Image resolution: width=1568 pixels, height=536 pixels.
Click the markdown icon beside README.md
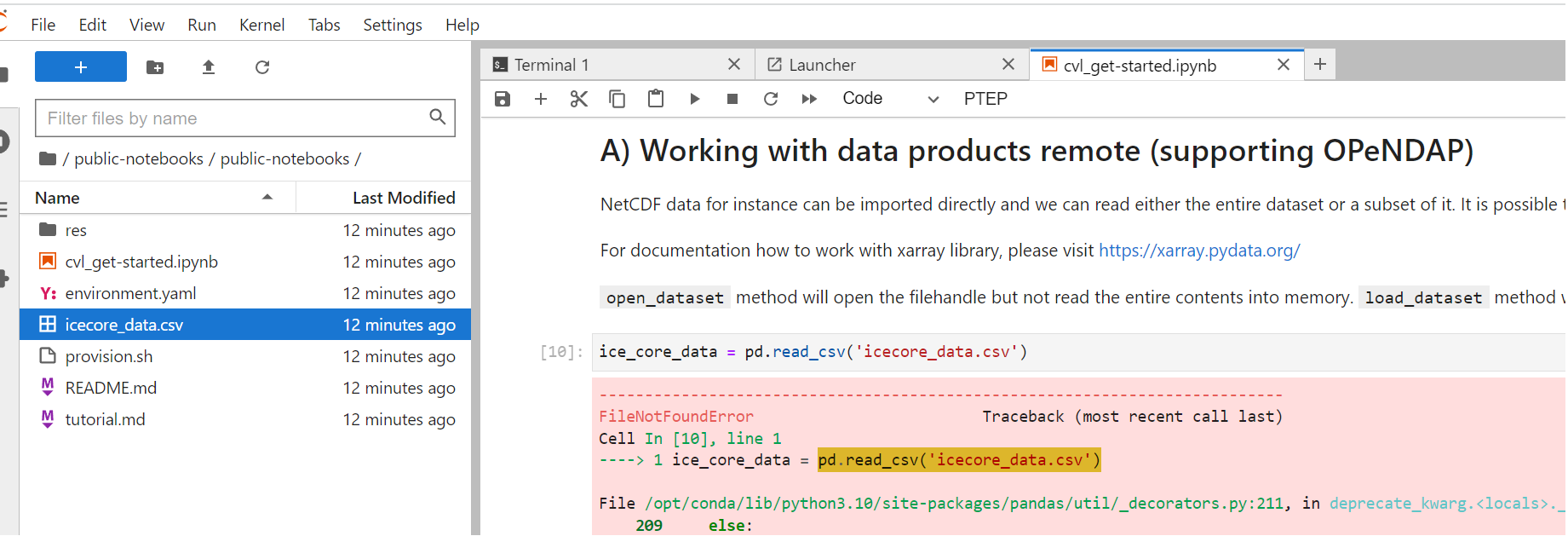[x=48, y=387]
